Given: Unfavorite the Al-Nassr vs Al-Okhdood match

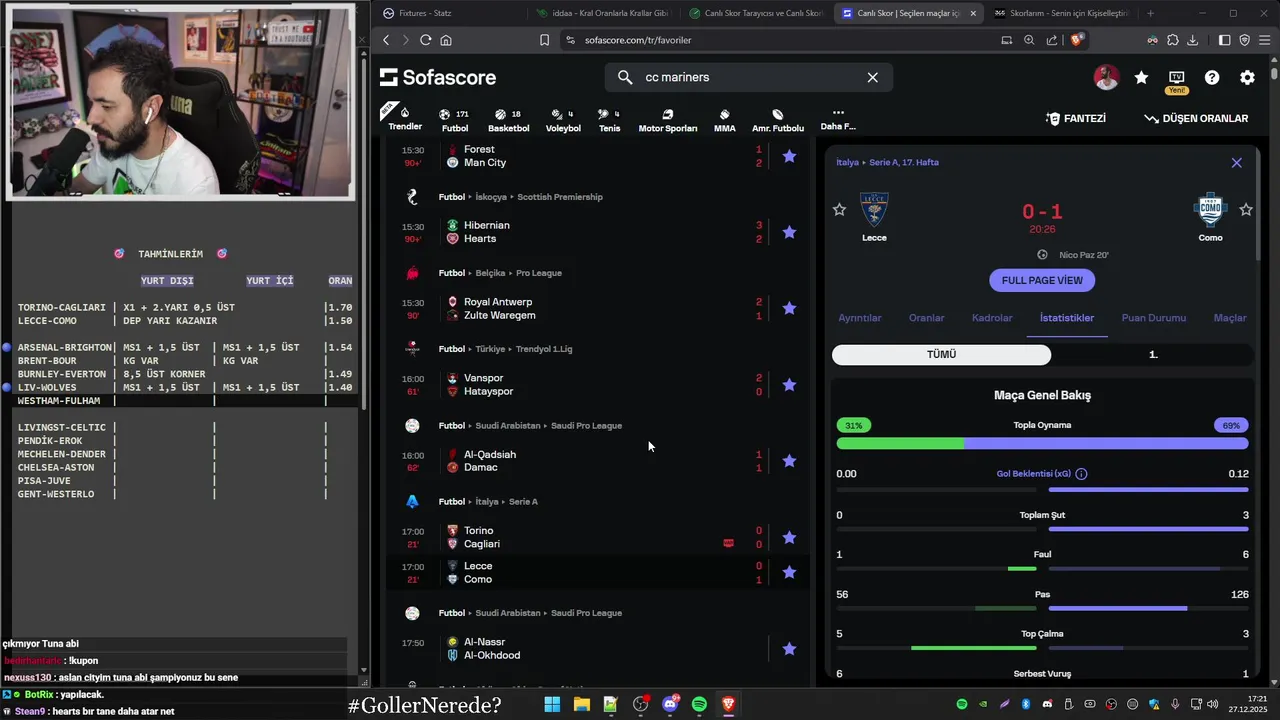Looking at the screenshot, I should (x=789, y=649).
